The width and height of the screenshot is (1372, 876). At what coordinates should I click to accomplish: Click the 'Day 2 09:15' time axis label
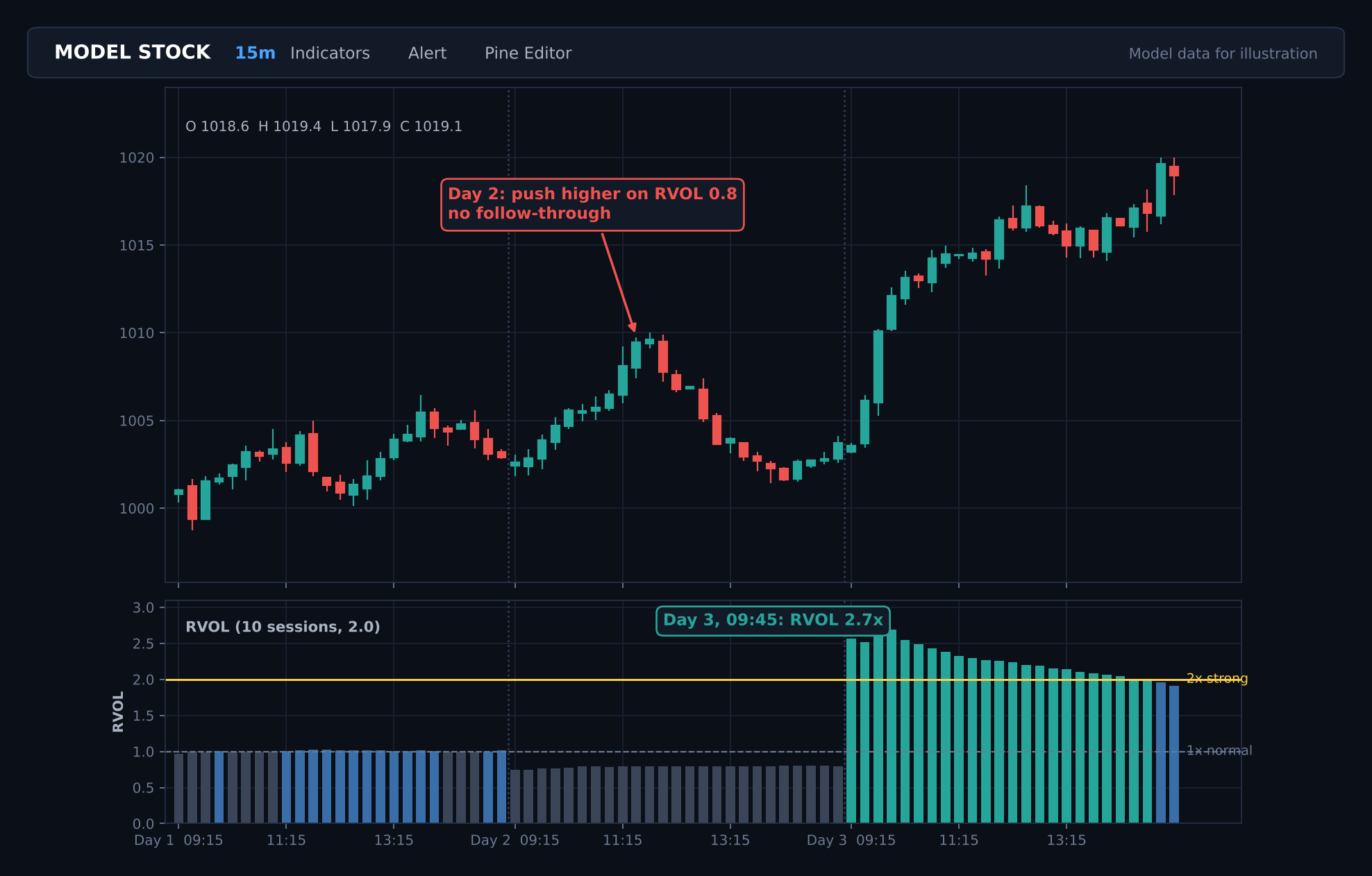(514, 840)
